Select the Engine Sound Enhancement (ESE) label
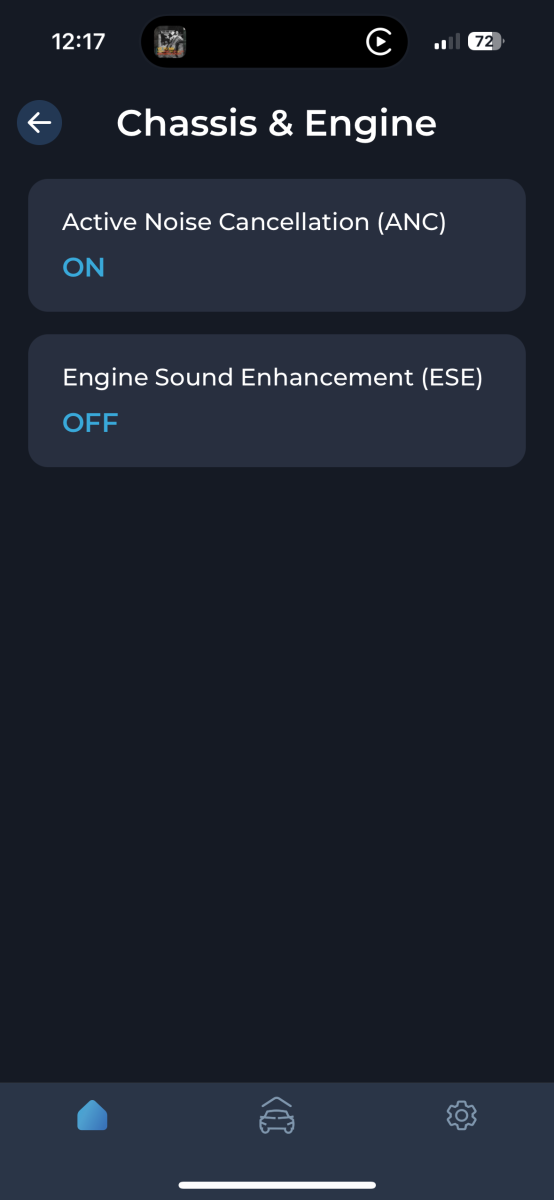Screen dimensions: 554x1200 tap(272, 378)
